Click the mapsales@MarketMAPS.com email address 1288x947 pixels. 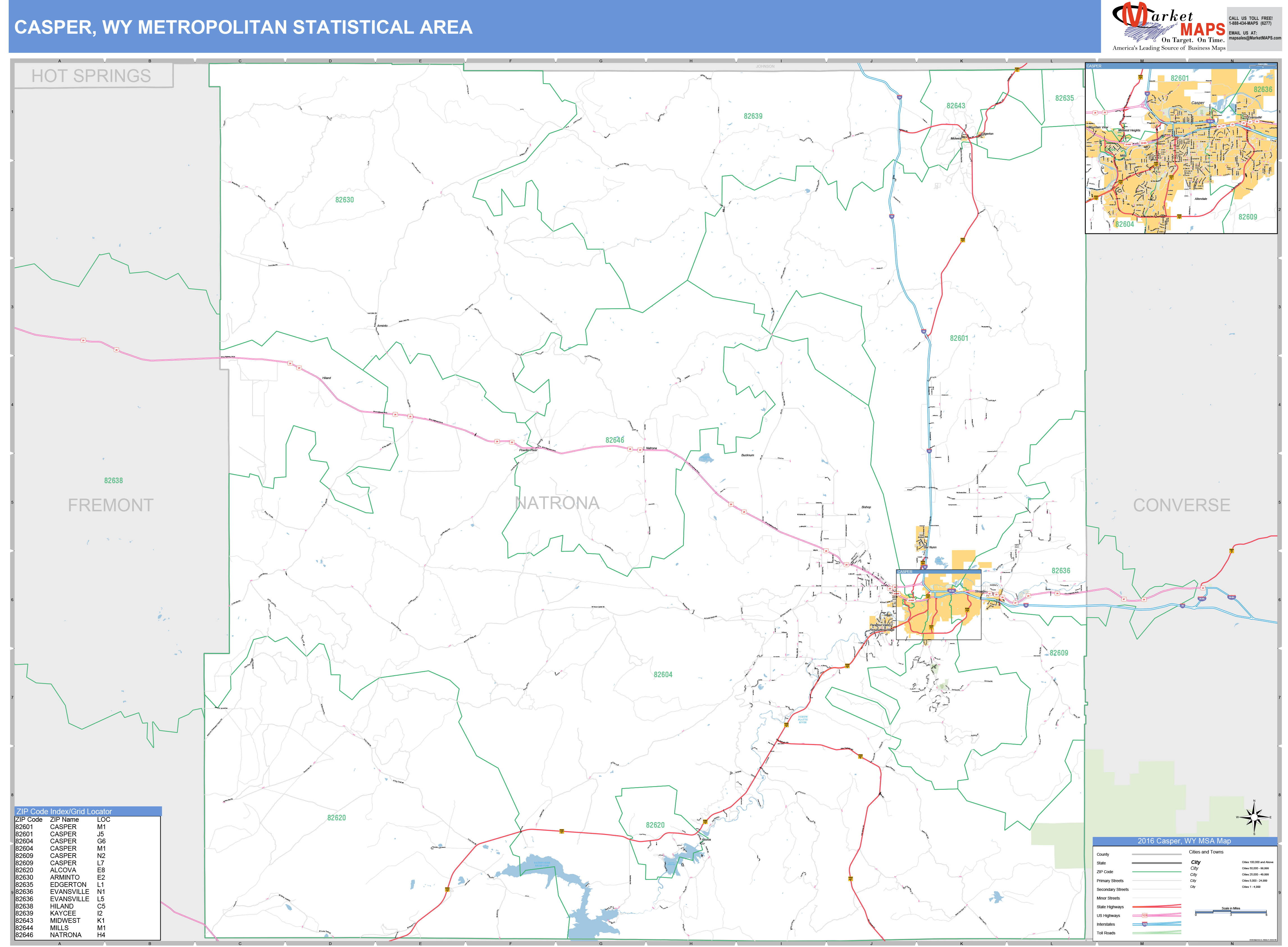[x=1255, y=38]
